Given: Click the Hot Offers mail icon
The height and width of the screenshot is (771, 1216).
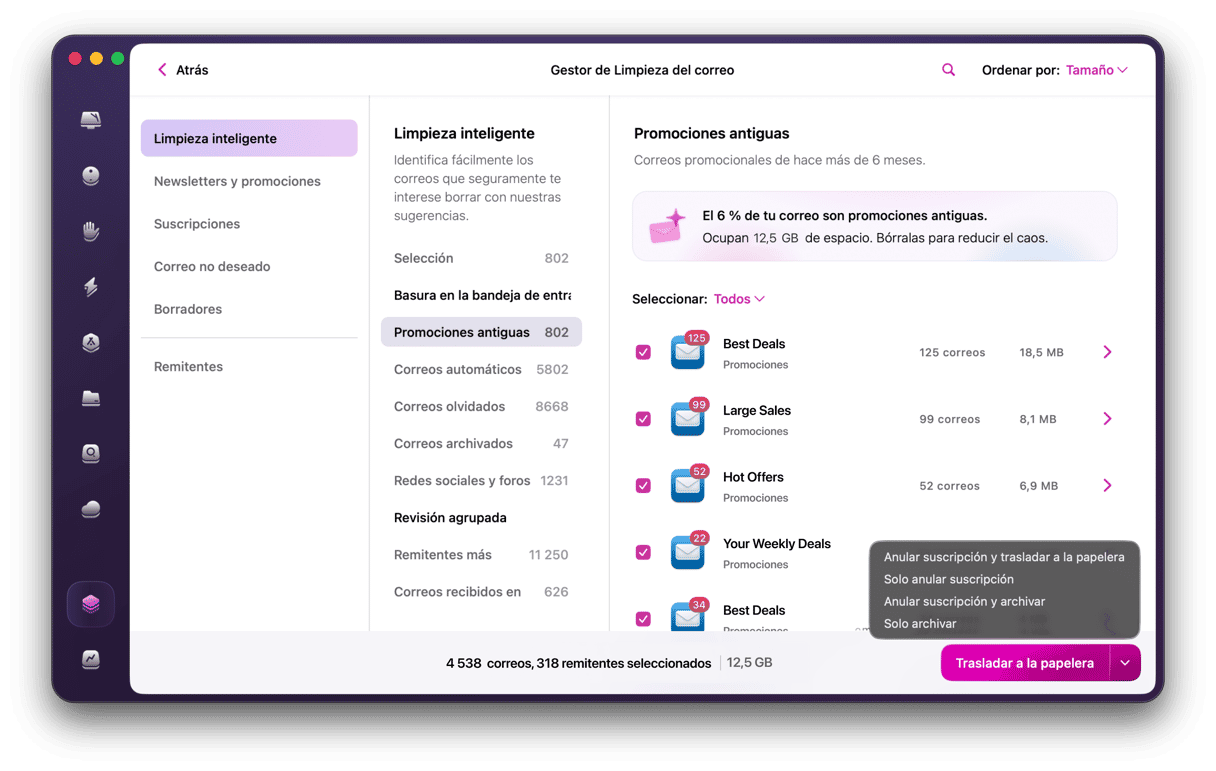Looking at the screenshot, I should [x=688, y=485].
